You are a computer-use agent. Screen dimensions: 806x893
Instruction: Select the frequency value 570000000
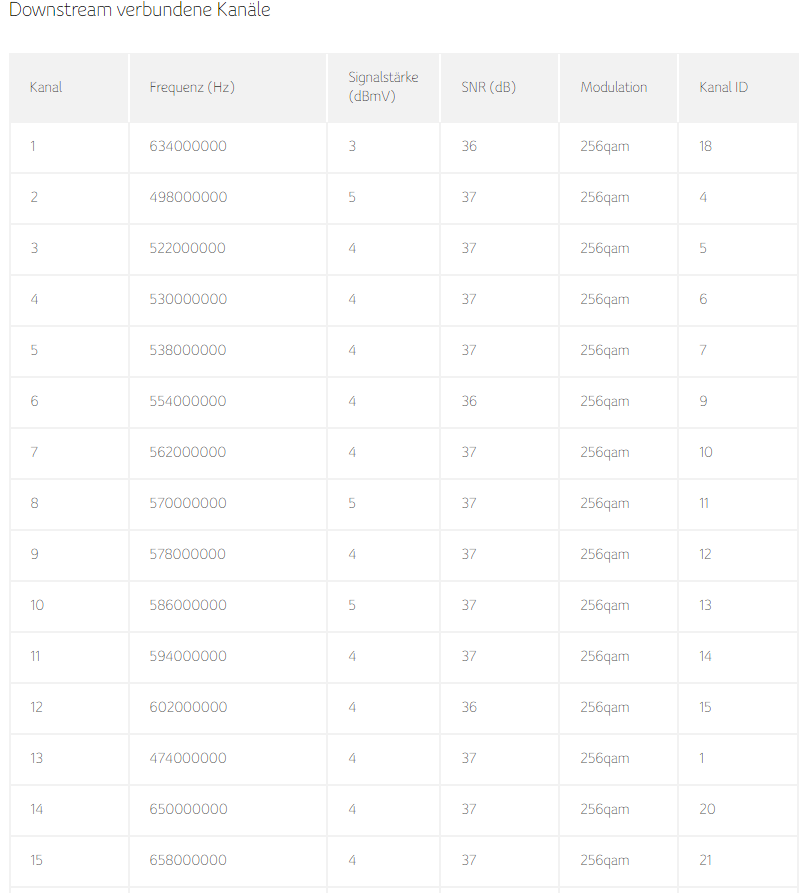188,503
